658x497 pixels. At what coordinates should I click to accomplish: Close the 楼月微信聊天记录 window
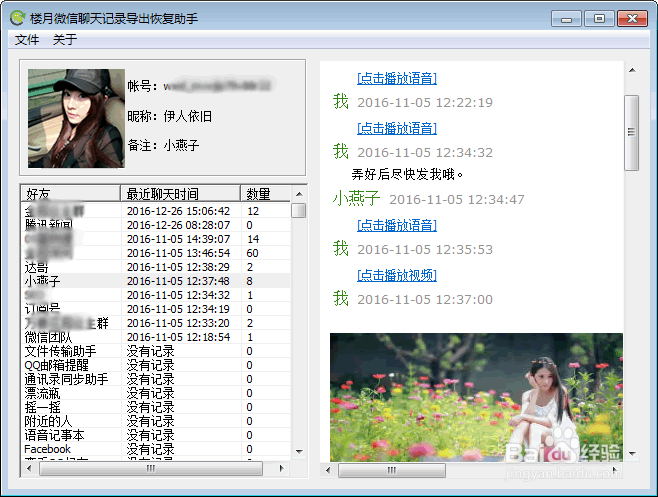point(632,19)
